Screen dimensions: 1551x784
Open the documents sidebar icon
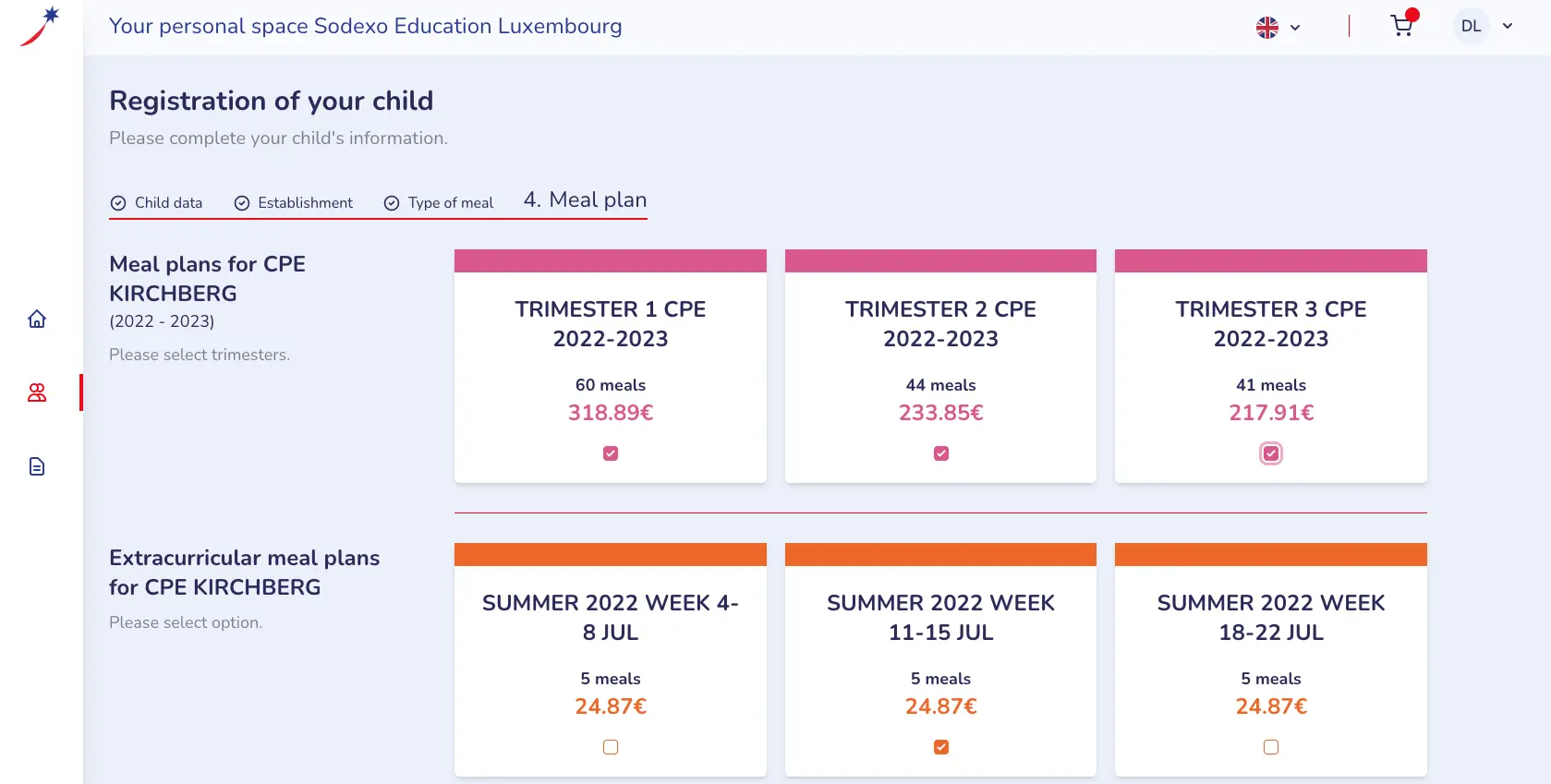pos(37,466)
